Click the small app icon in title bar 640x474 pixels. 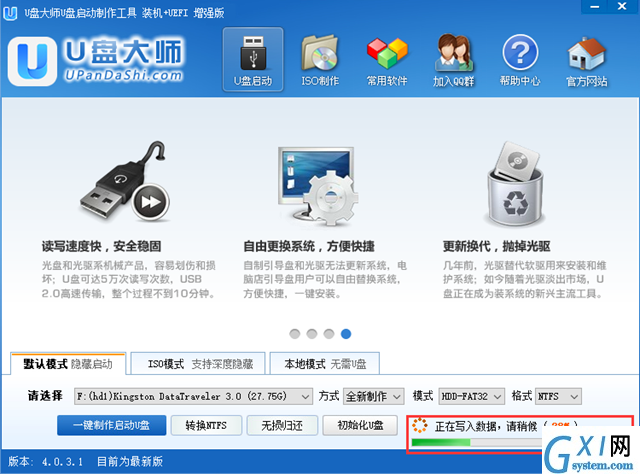click(x=10, y=13)
